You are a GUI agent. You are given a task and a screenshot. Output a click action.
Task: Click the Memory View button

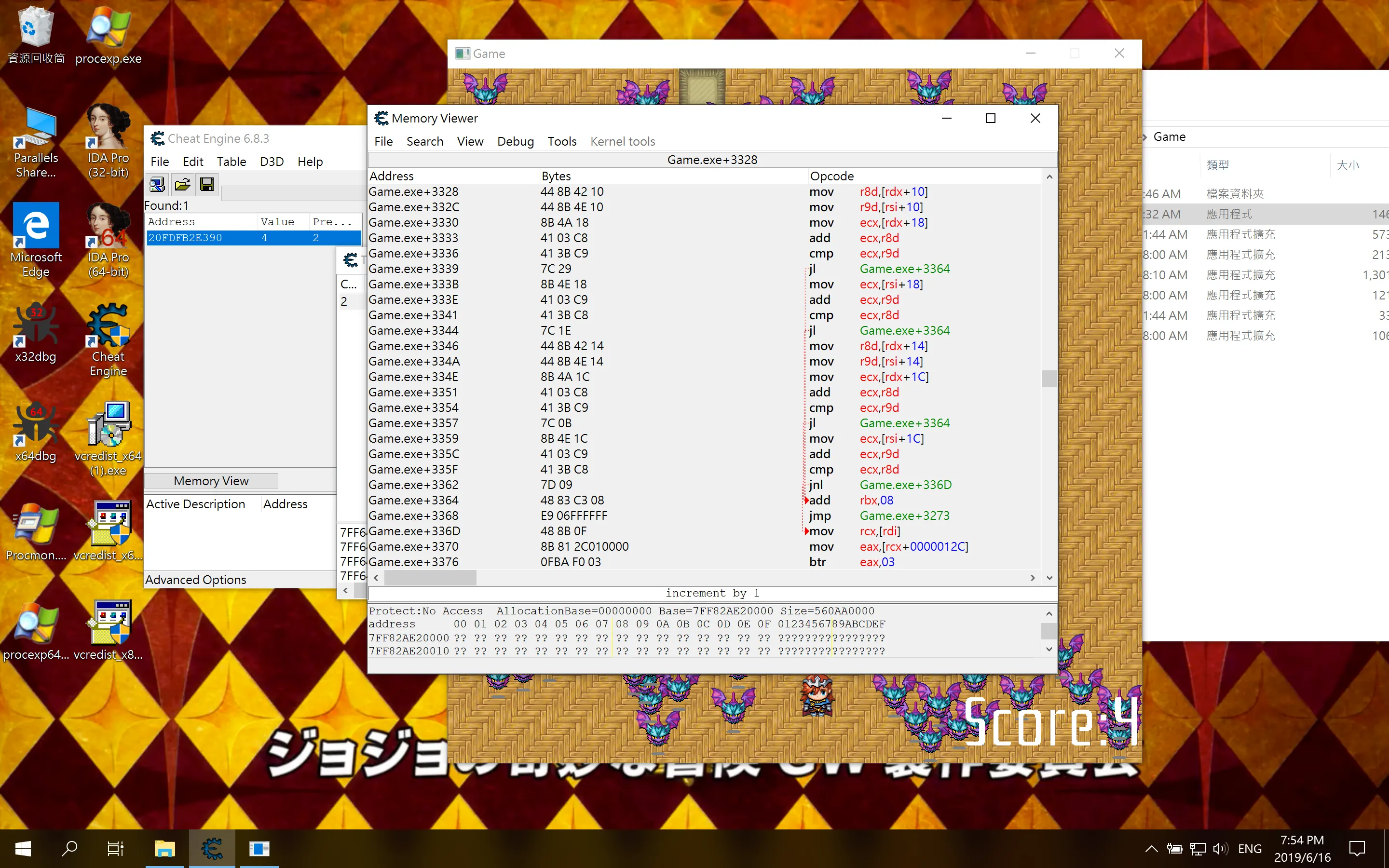[211, 481]
